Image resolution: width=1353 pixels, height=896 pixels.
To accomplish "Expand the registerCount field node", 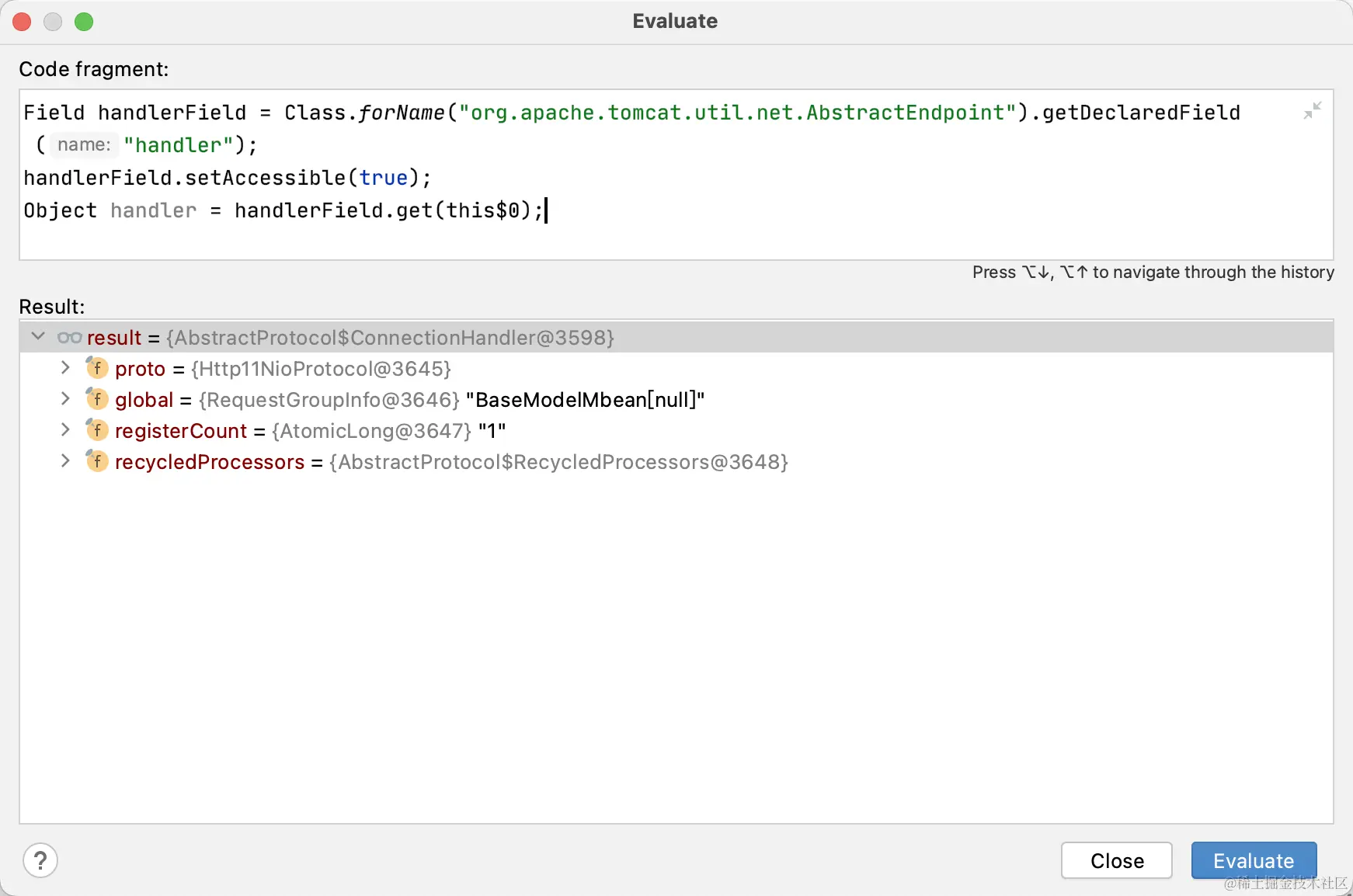I will pos(65,430).
